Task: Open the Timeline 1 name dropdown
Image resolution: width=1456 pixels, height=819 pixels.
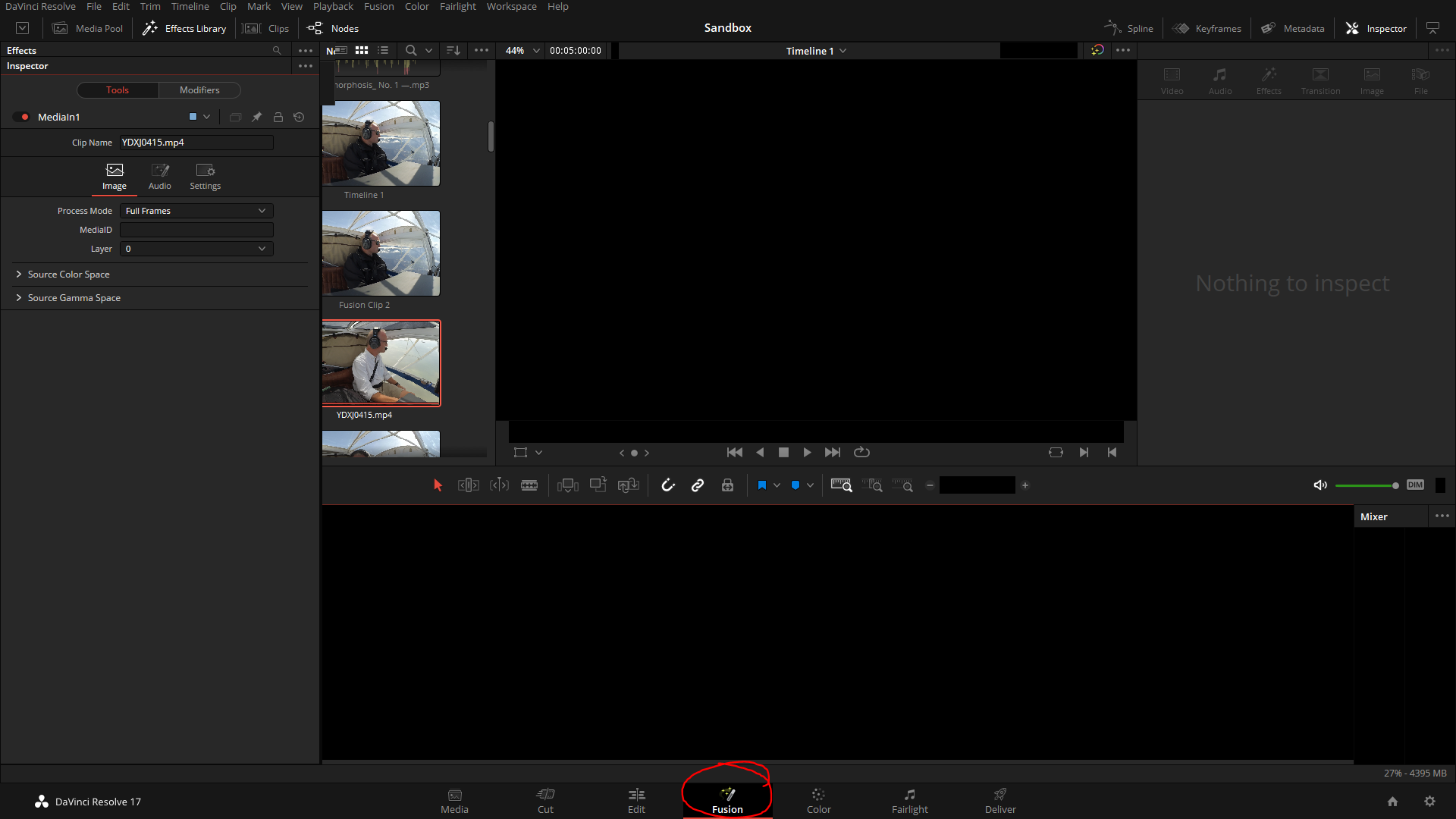Action: [843, 51]
